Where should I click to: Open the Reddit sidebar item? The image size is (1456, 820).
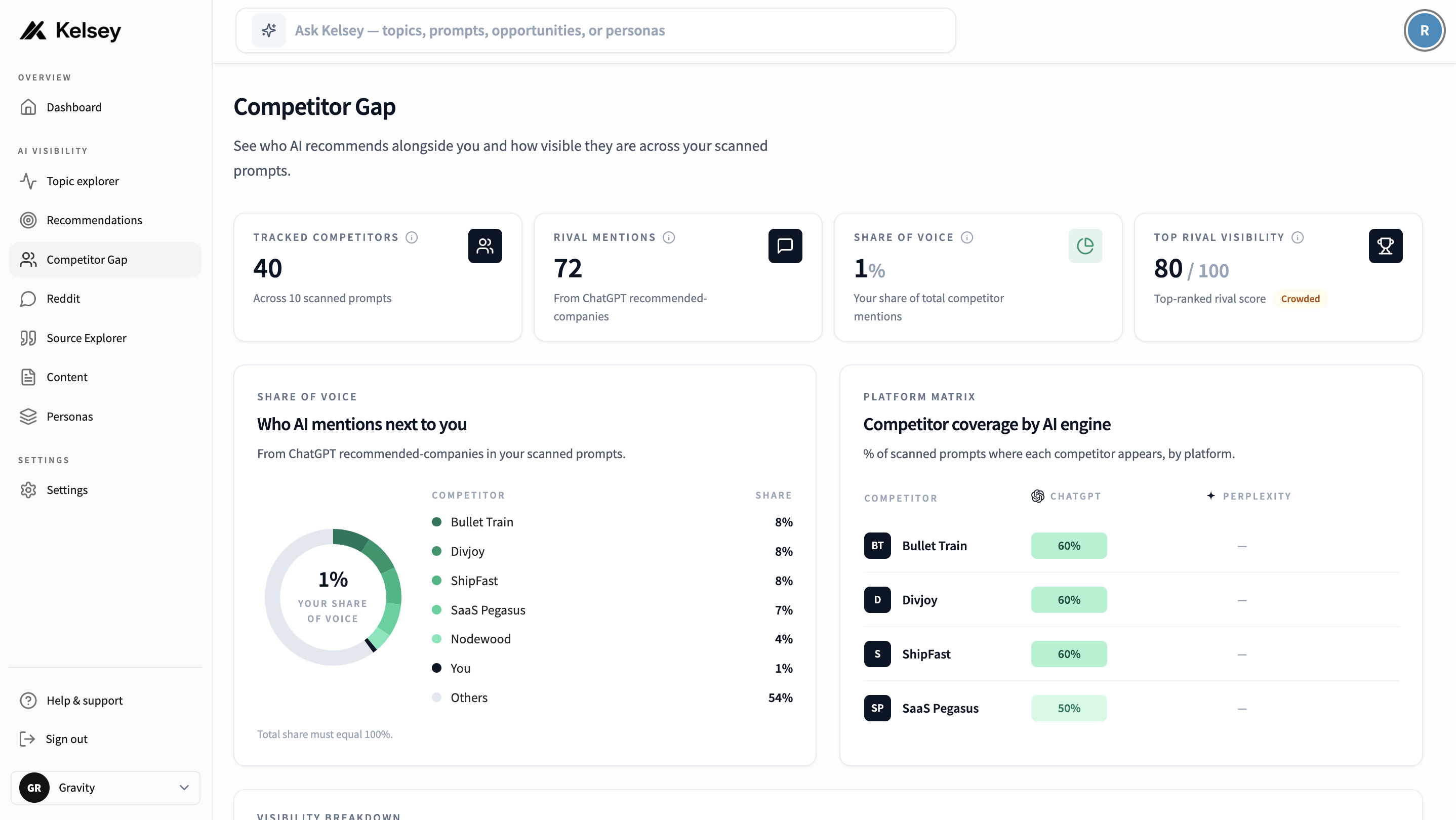pyautogui.click(x=105, y=298)
